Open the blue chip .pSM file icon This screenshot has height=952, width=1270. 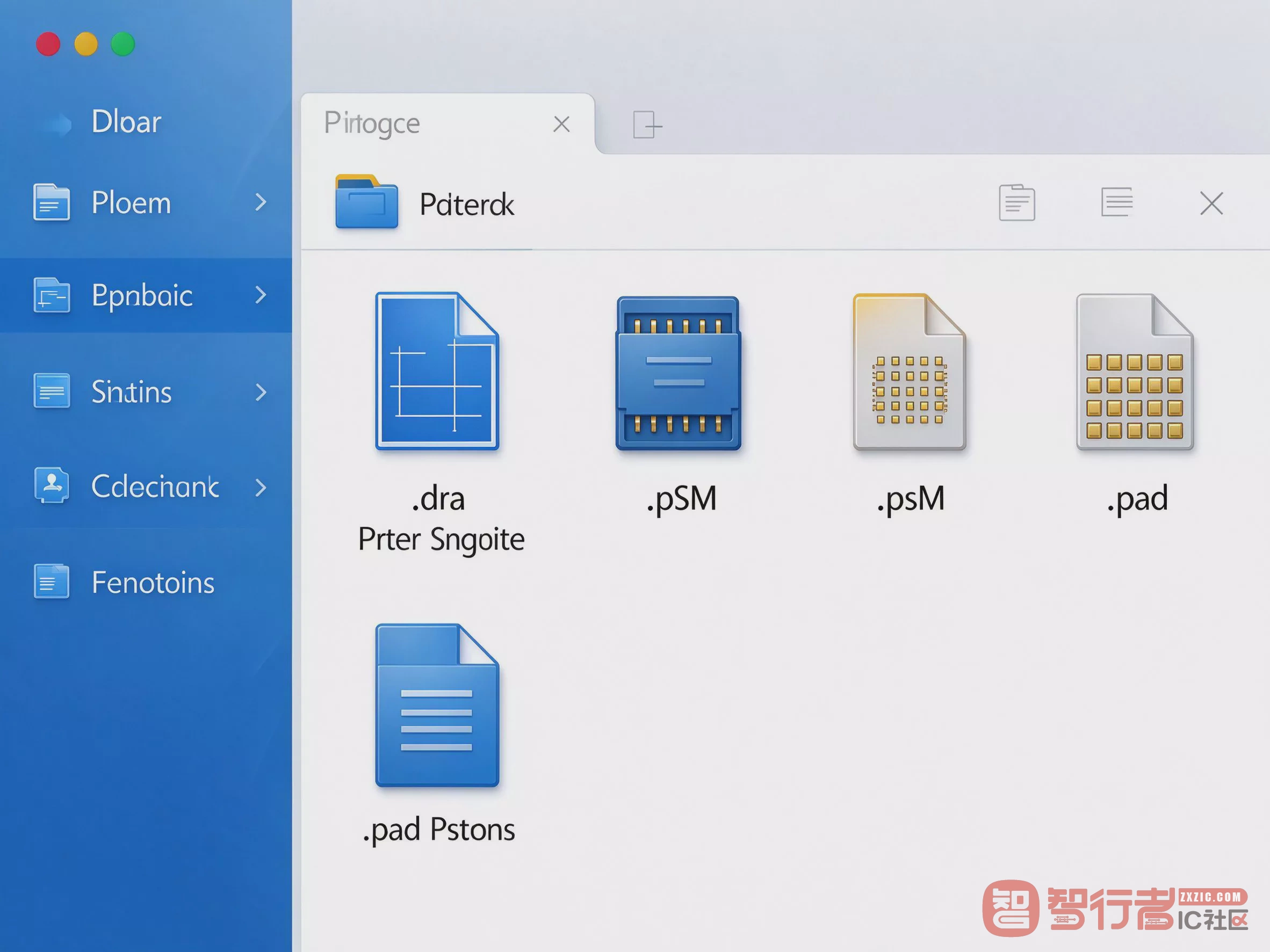click(678, 373)
